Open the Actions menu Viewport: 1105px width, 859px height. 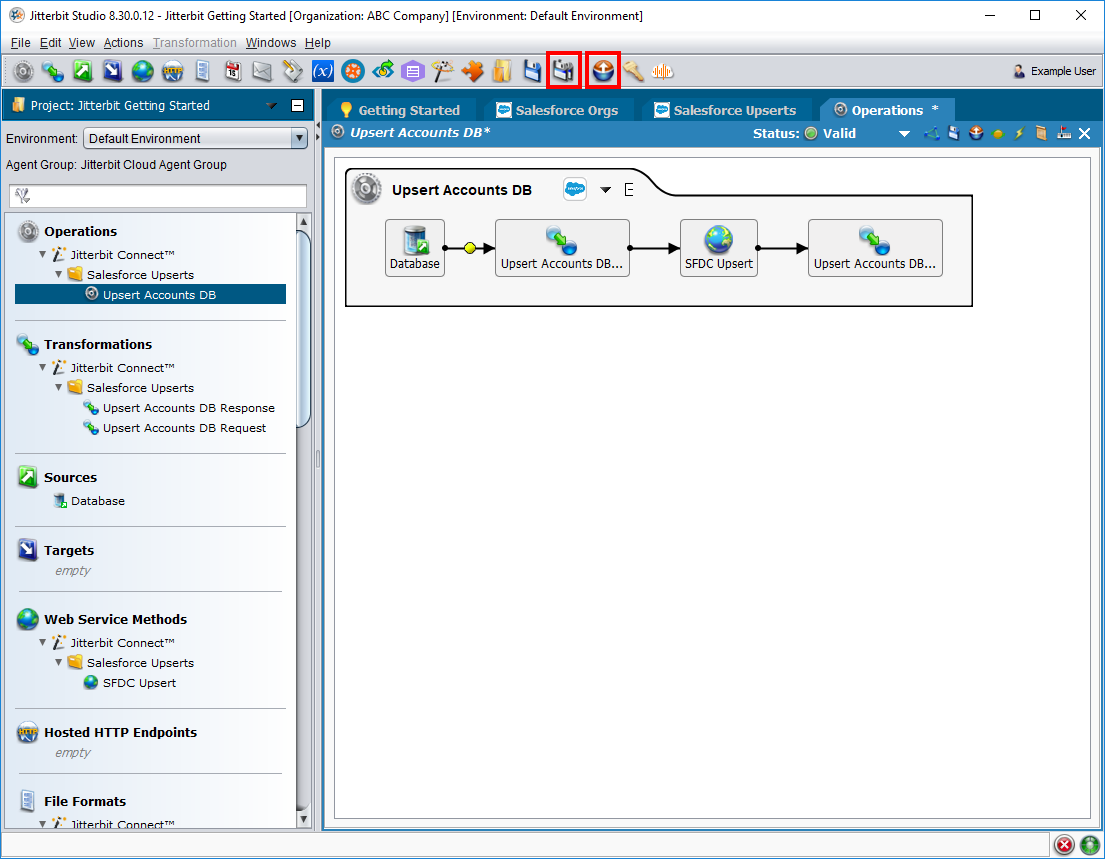coord(123,43)
